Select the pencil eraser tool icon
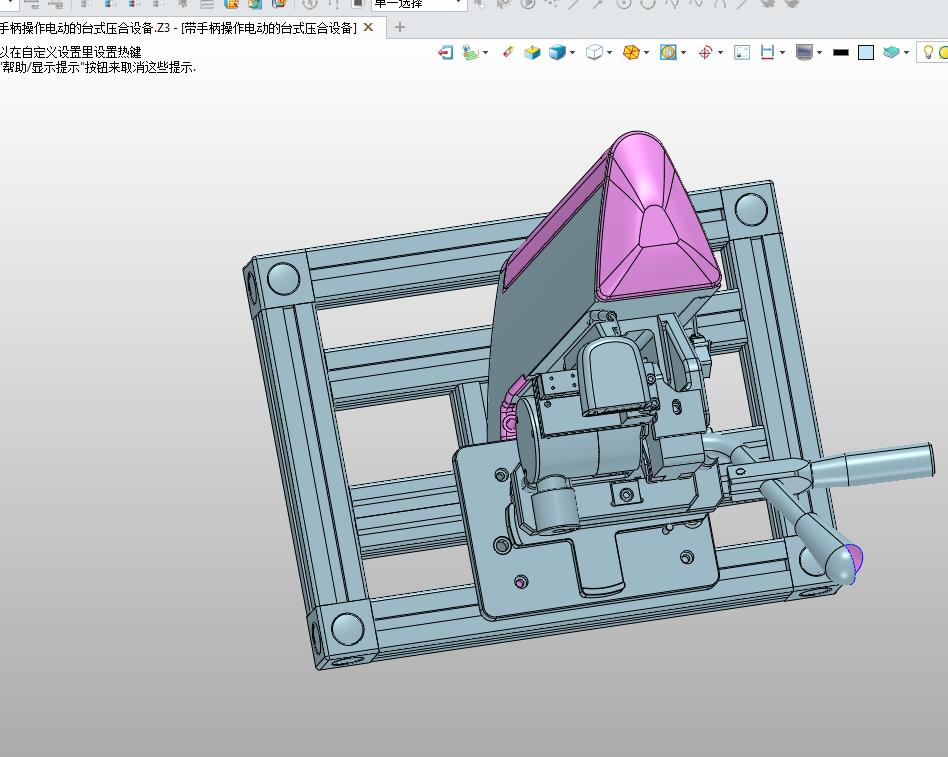 [508, 52]
